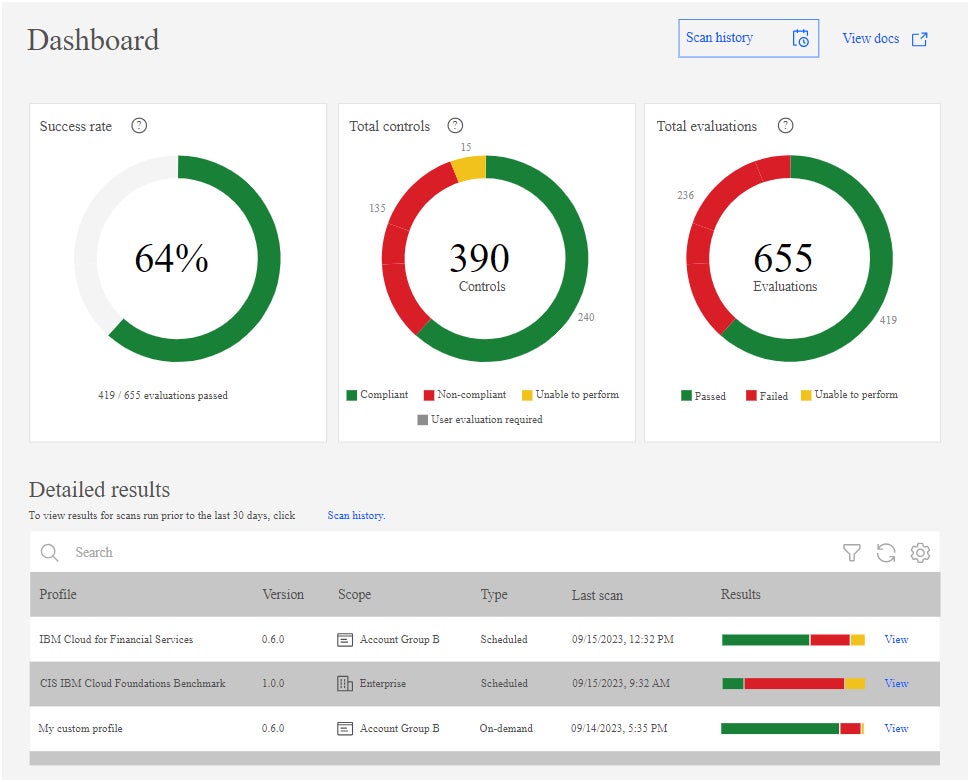
Task: Click the 236 failed evaluations label
Action: [x=685, y=195]
